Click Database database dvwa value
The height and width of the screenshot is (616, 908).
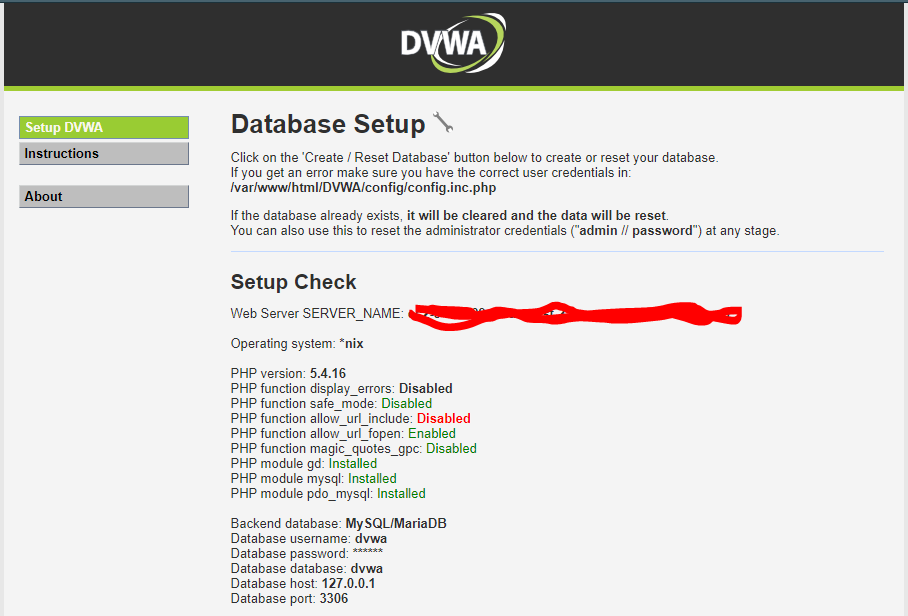tap(367, 569)
